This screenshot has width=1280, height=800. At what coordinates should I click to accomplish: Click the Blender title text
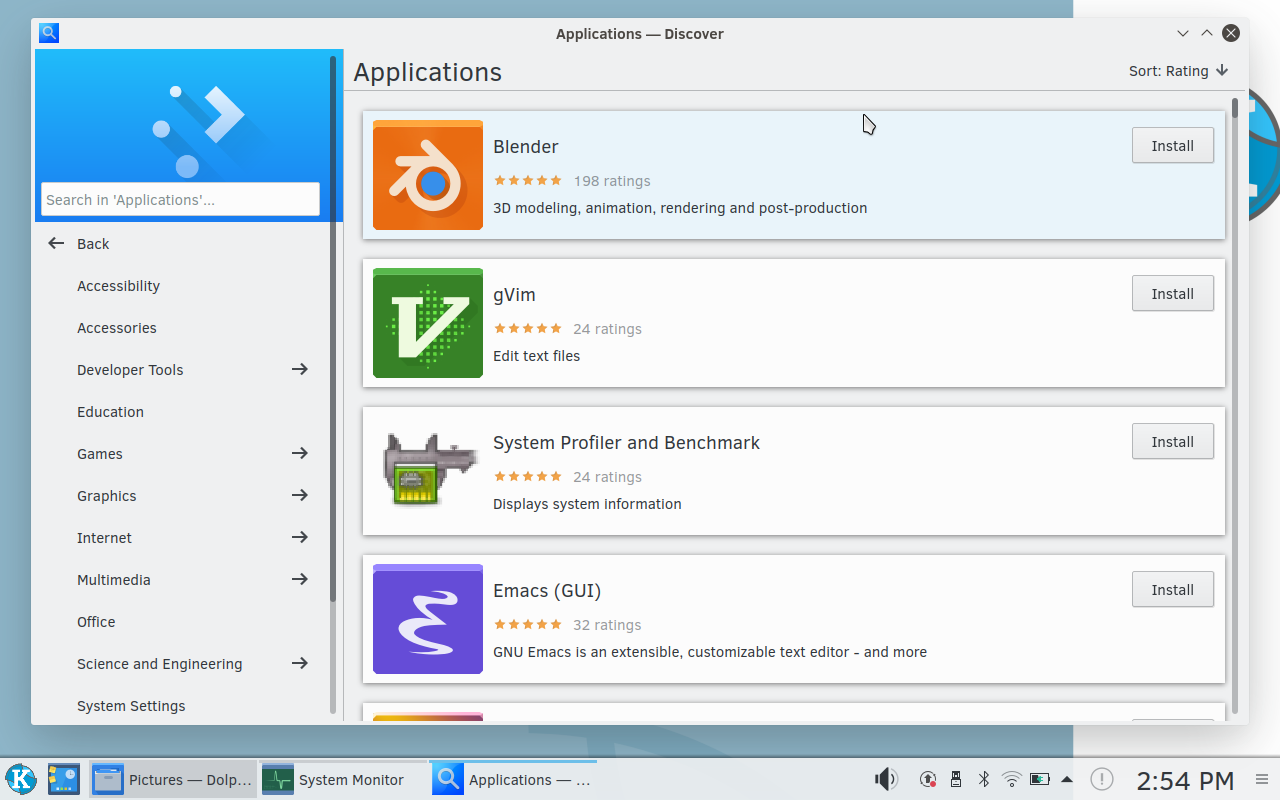[x=525, y=147]
